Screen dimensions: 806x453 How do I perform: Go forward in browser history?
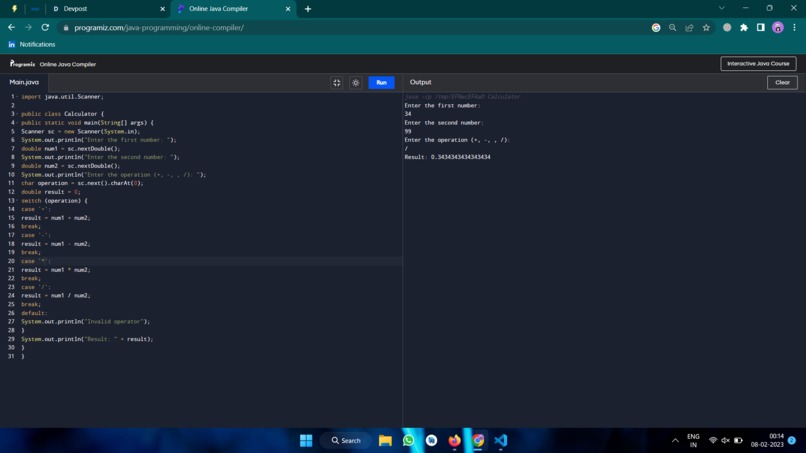[28, 27]
